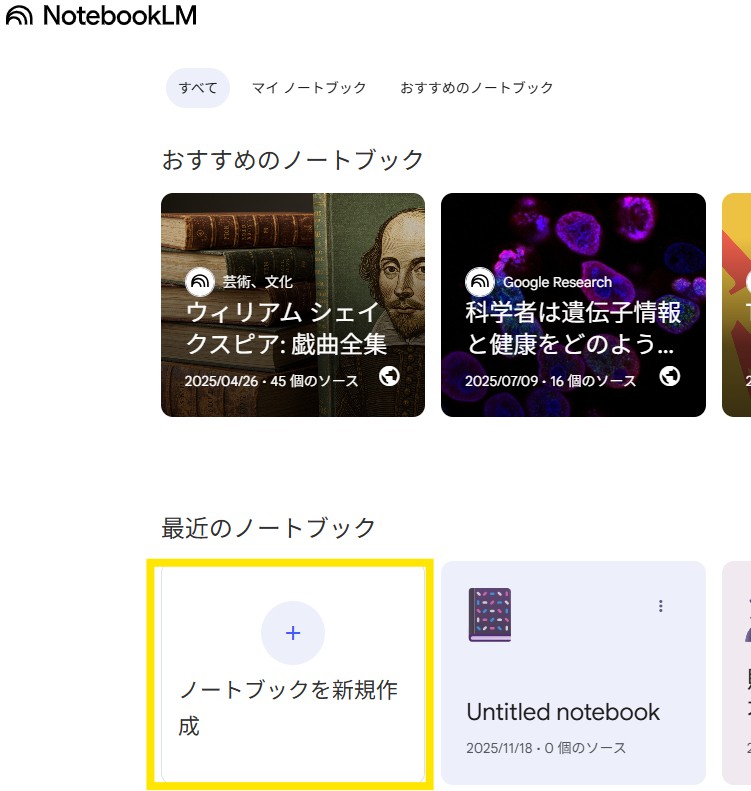The image size is (751, 791).
Task: Click the logo icon beside Google Research
Action: 480,282
